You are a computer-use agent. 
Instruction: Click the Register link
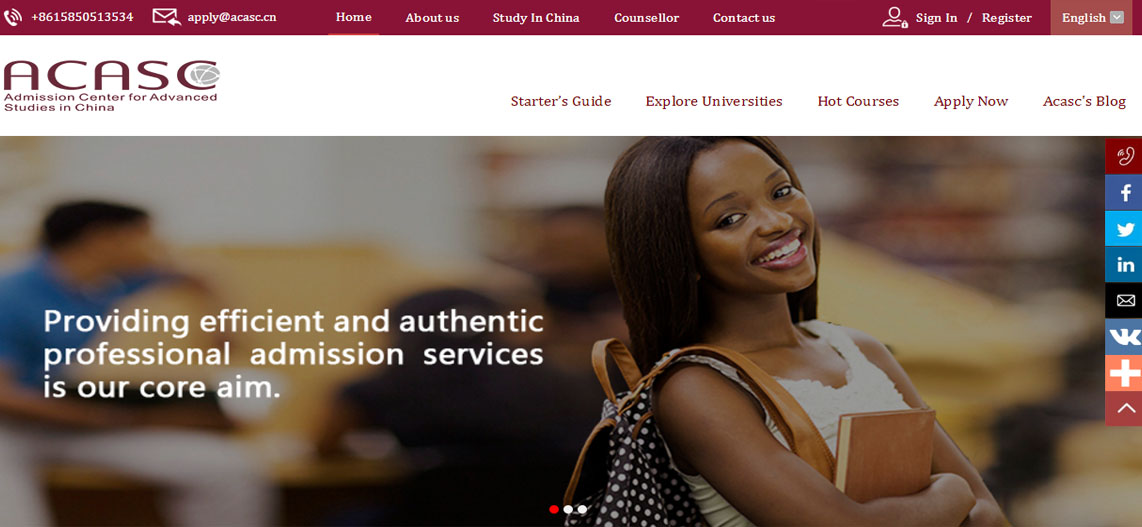tap(1007, 17)
